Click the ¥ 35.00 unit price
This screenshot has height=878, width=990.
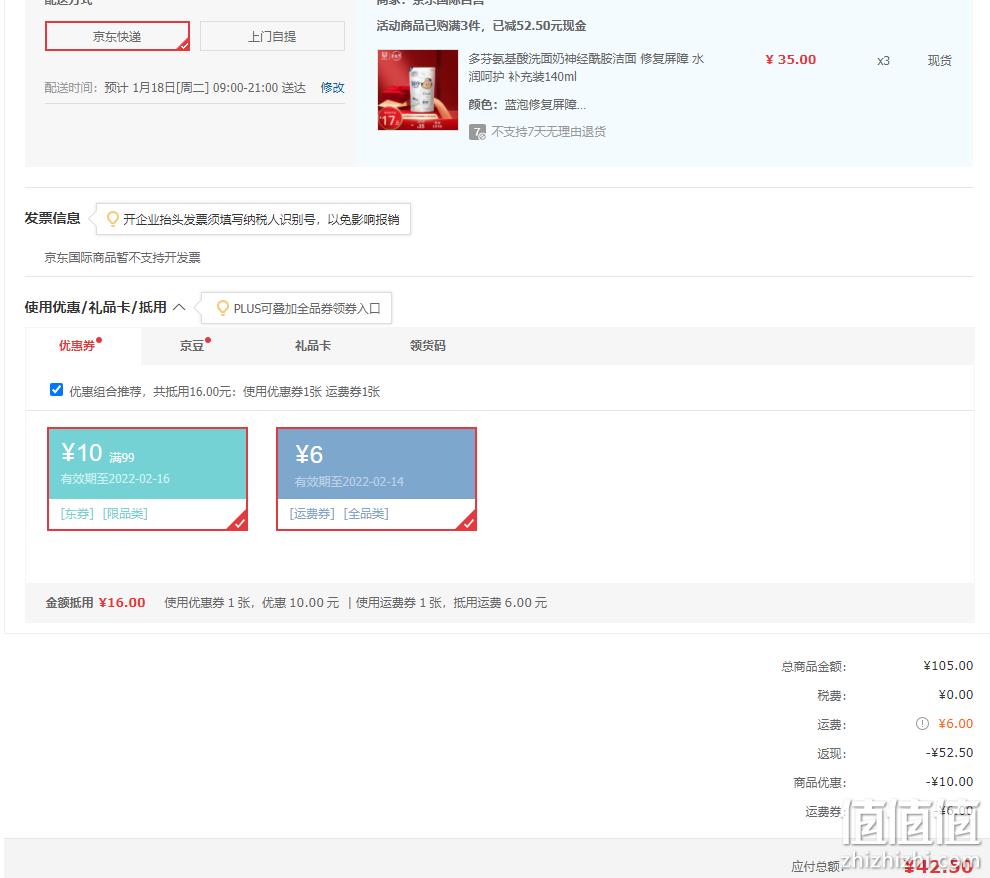pos(790,59)
